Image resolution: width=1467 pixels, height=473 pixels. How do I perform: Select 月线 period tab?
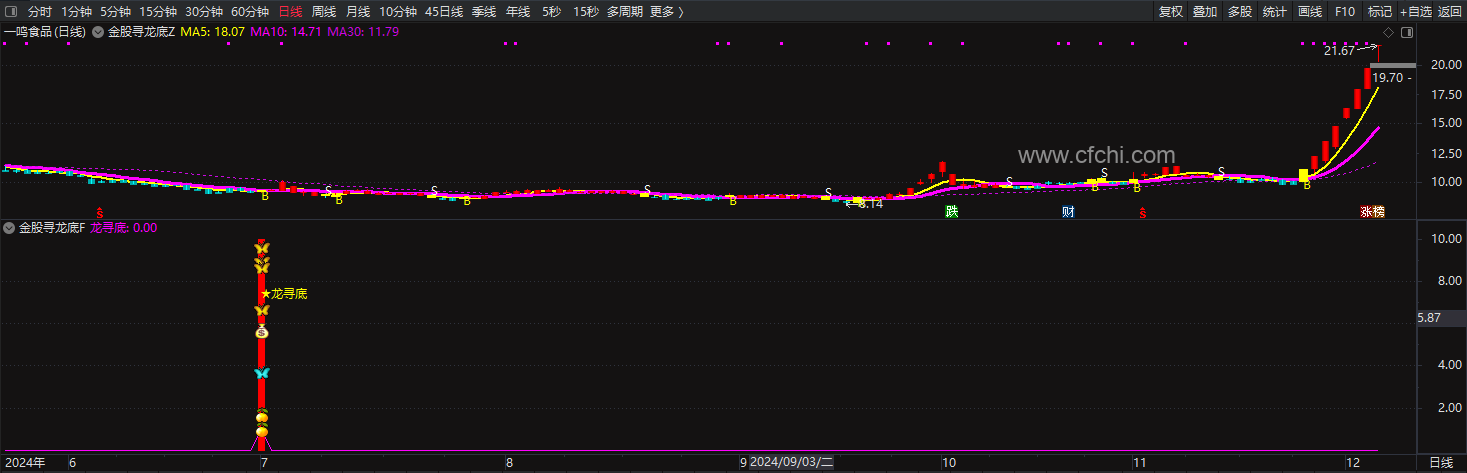(358, 12)
